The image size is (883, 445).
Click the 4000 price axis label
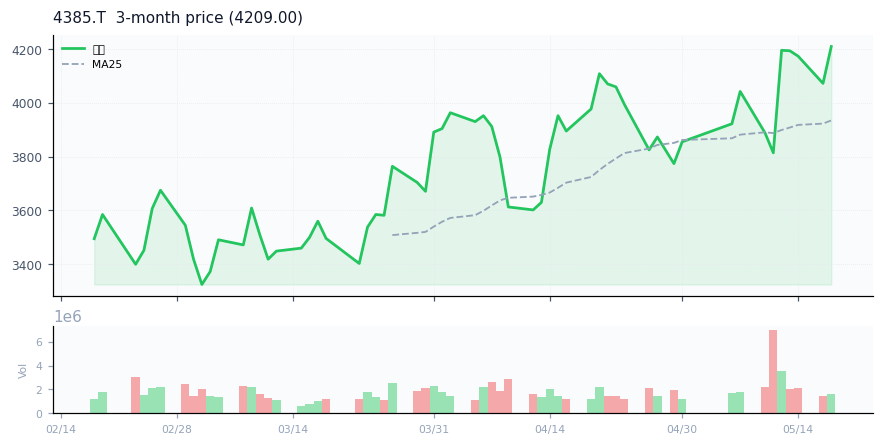coord(27,104)
